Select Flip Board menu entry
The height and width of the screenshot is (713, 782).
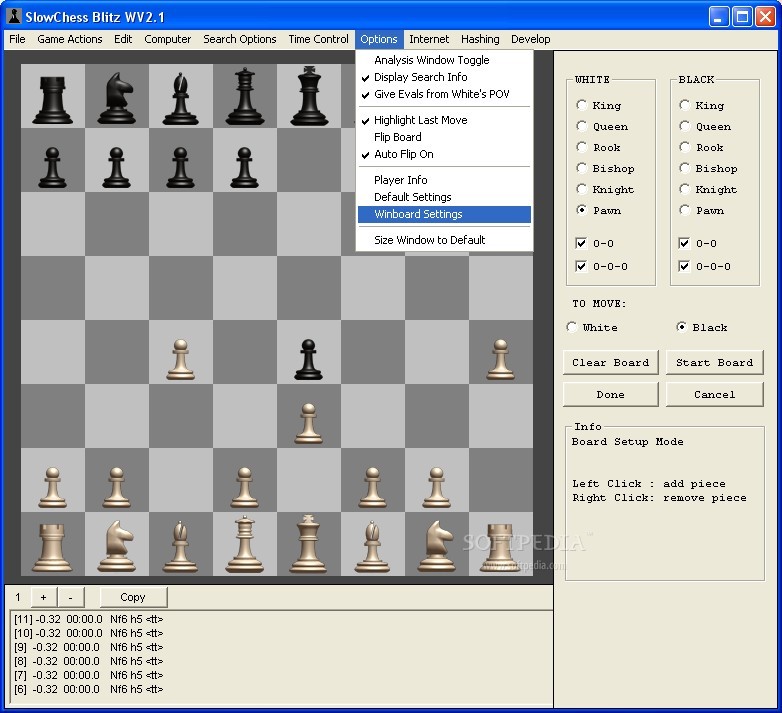pos(444,137)
